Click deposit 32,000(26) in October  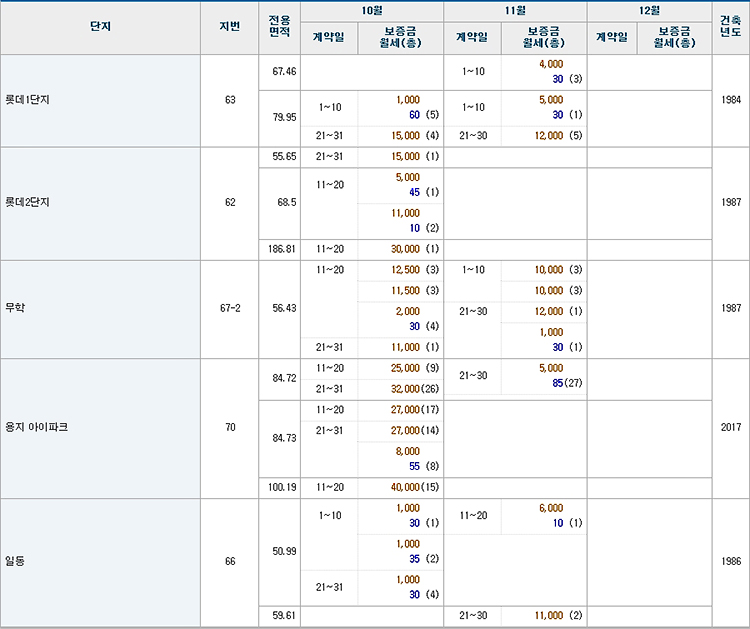coord(415,389)
